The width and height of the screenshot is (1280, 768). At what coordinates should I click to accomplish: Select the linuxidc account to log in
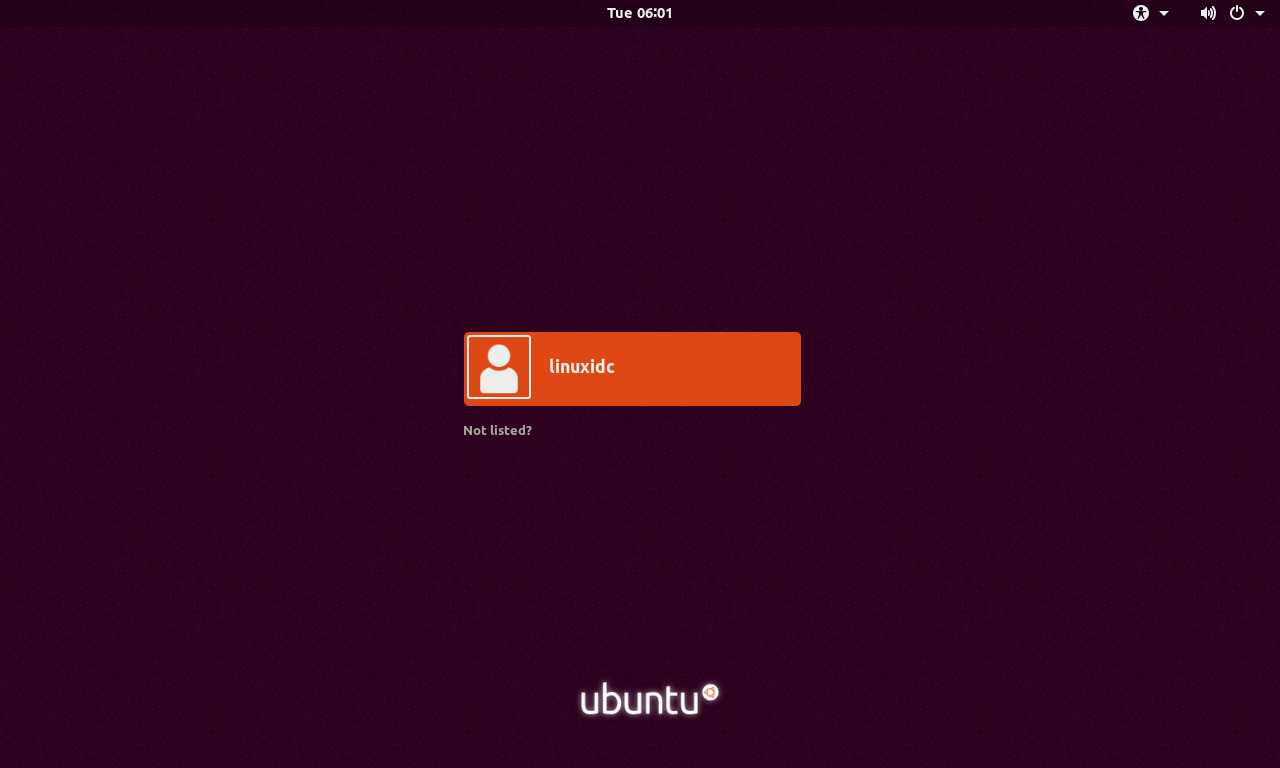pos(632,368)
